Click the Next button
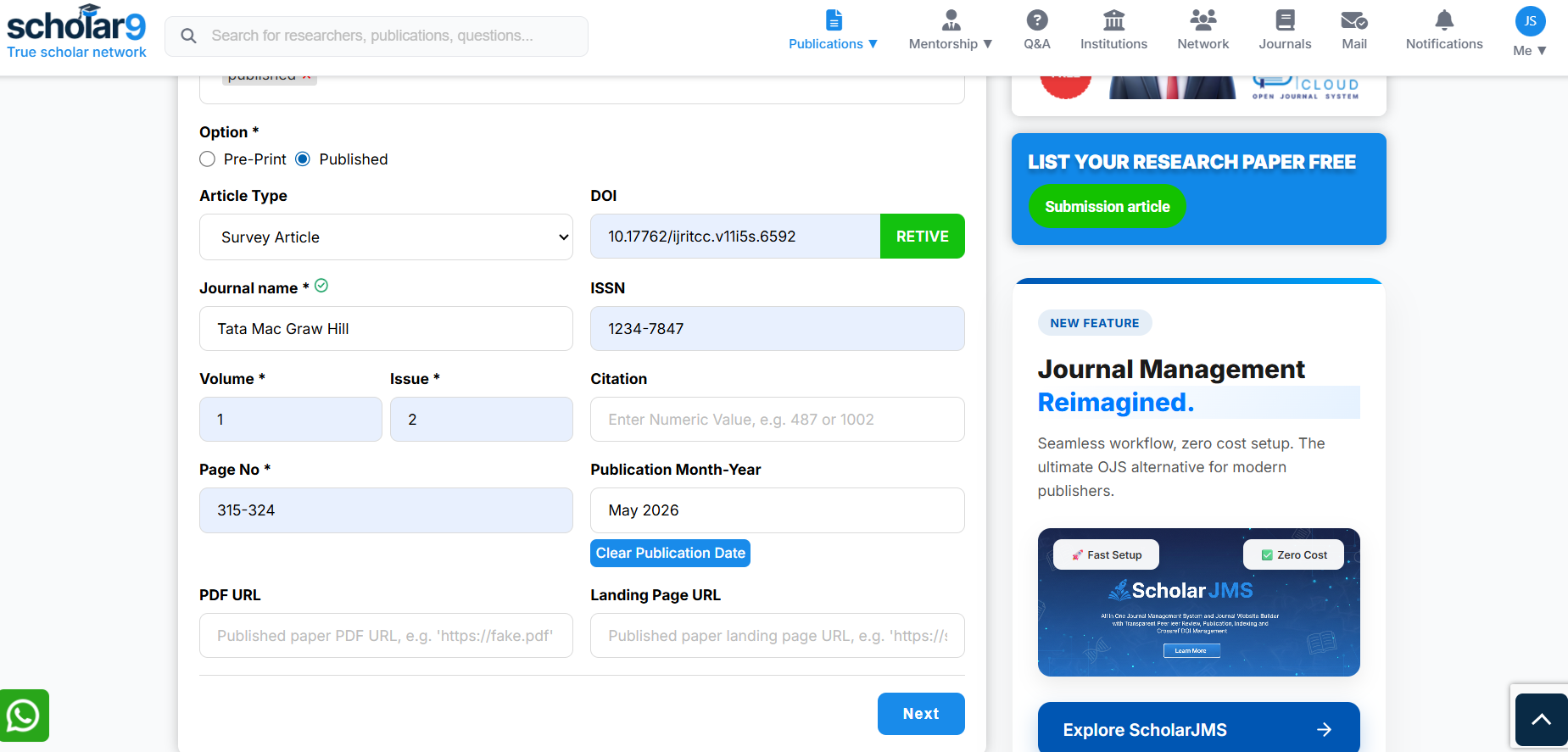Image resolution: width=1568 pixels, height=752 pixels. coord(921,714)
